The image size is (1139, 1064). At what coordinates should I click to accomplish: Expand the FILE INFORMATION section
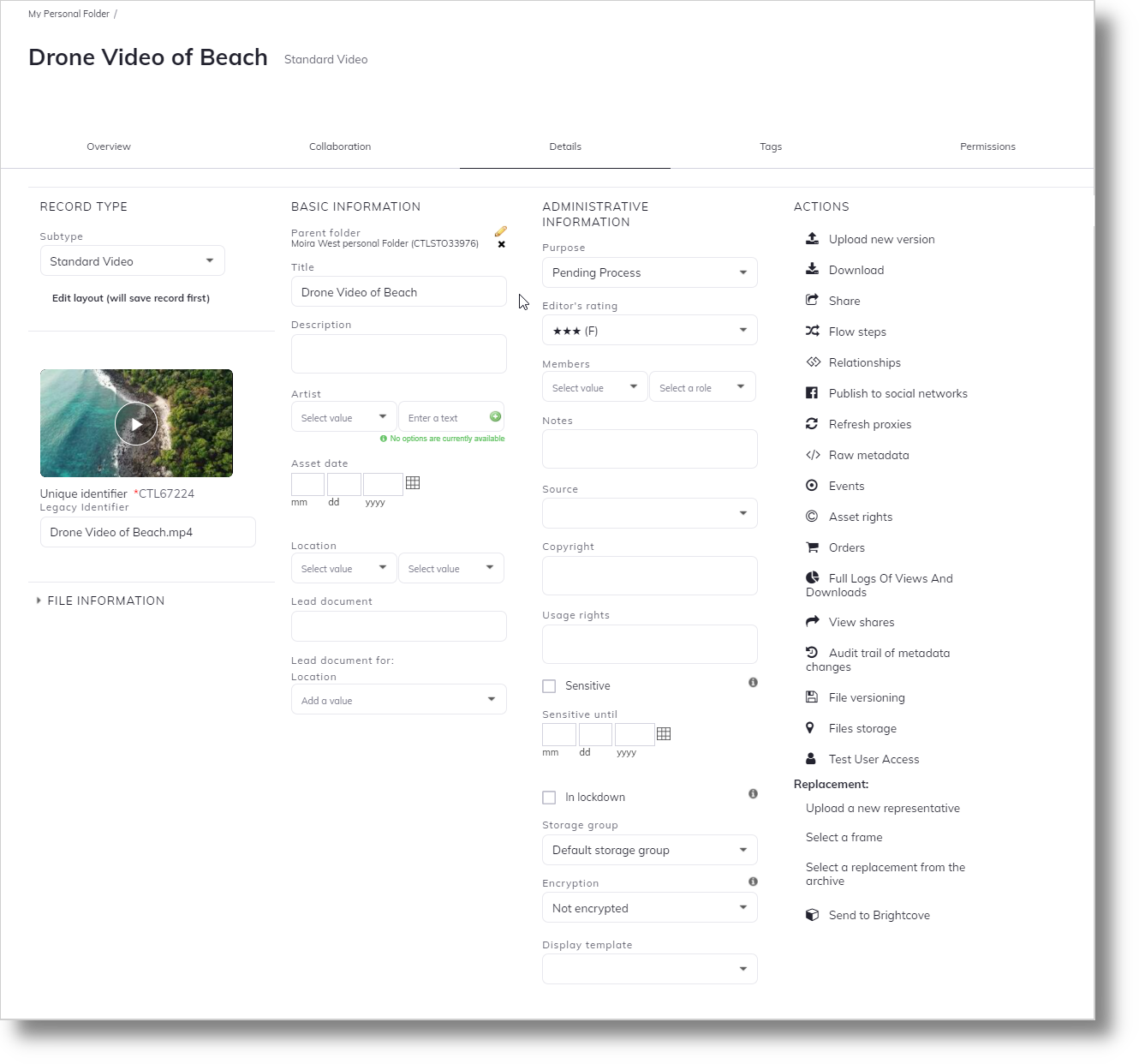point(100,601)
